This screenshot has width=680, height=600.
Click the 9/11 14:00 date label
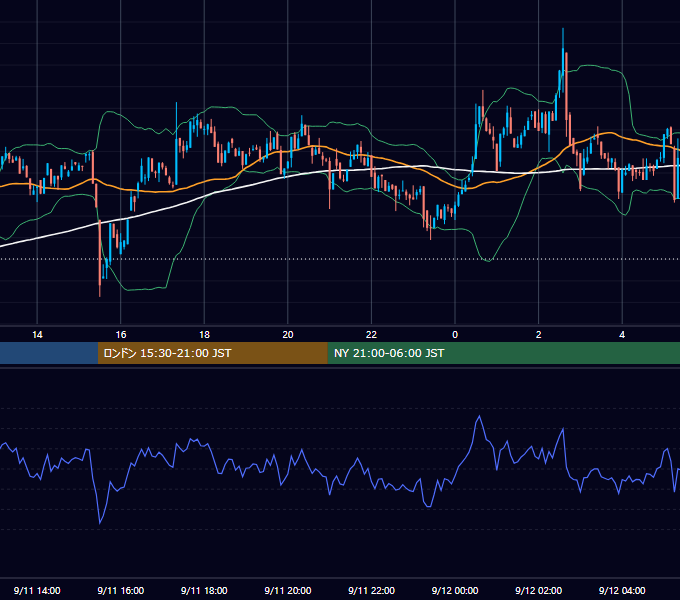pyautogui.click(x=37, y=590)
